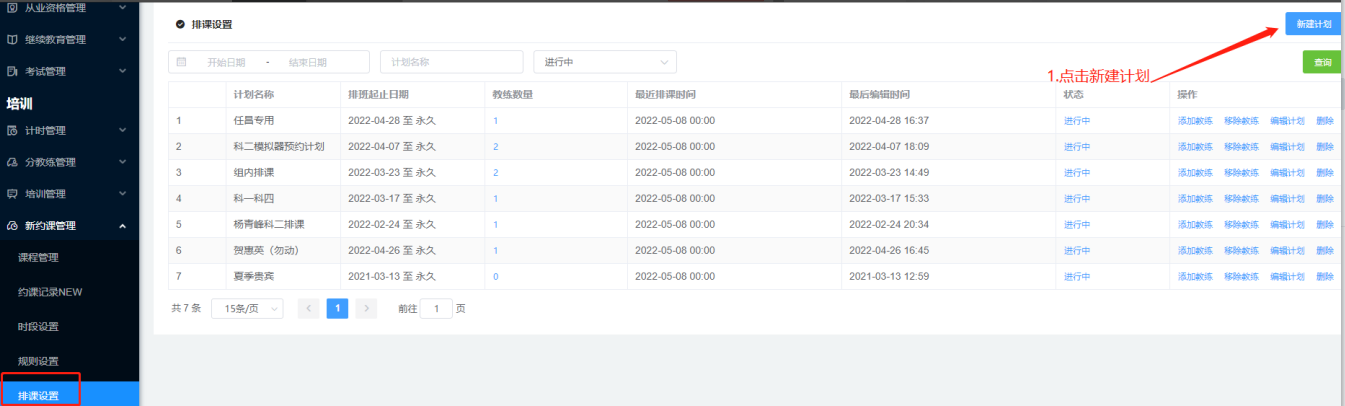Expand the 考试管理 menu chevron
The width and height of the screenshot is (1345, 406).
click(122, 72)
